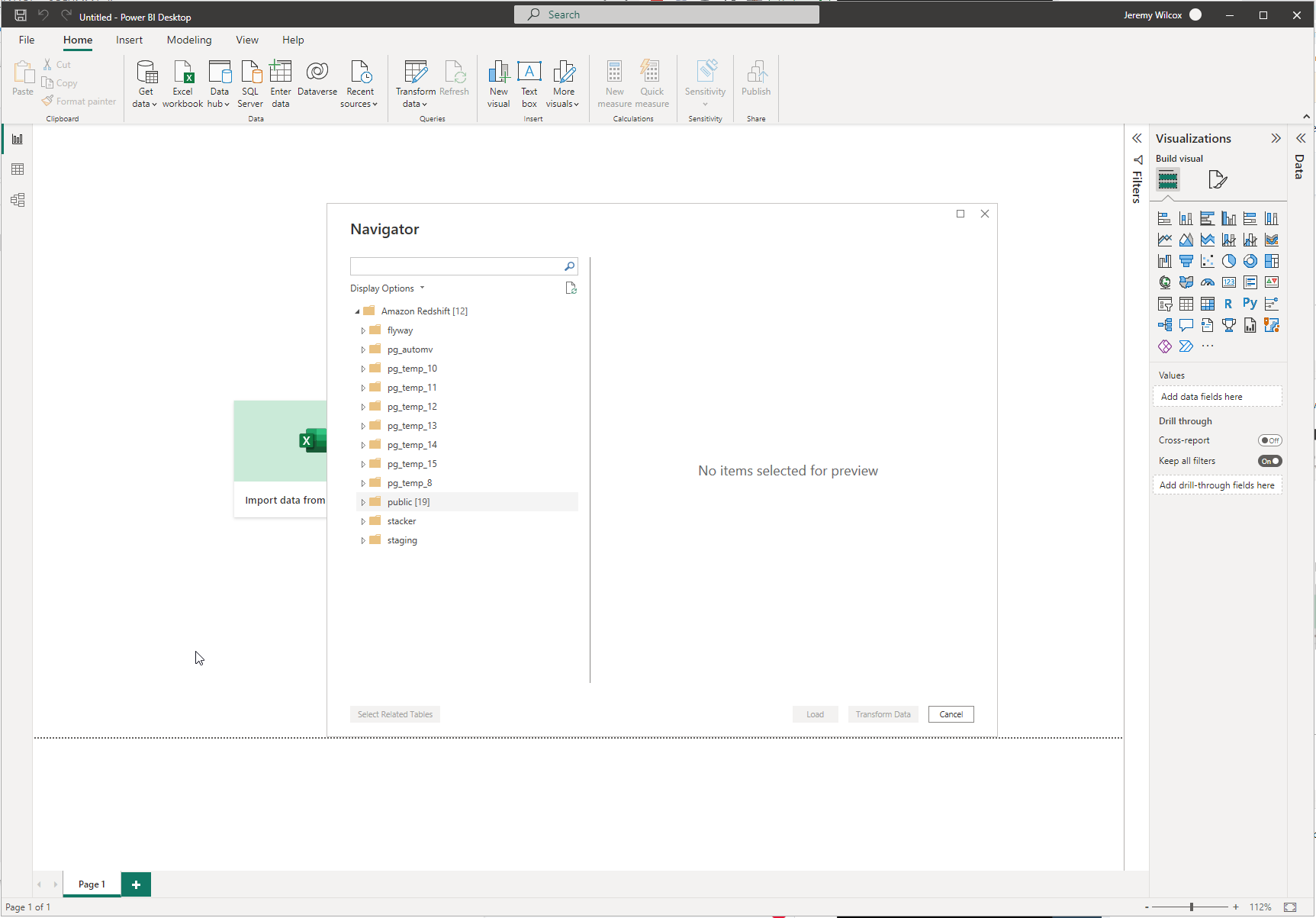Select the Line chart visual
1316x918 pixels.
1165,240
